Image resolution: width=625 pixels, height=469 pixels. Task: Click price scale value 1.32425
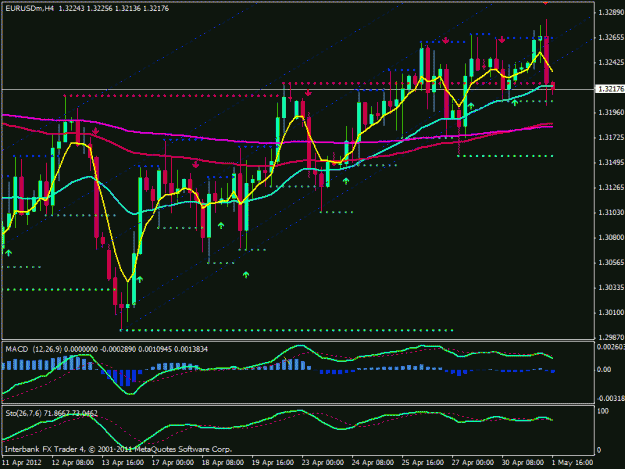[611, 63]
